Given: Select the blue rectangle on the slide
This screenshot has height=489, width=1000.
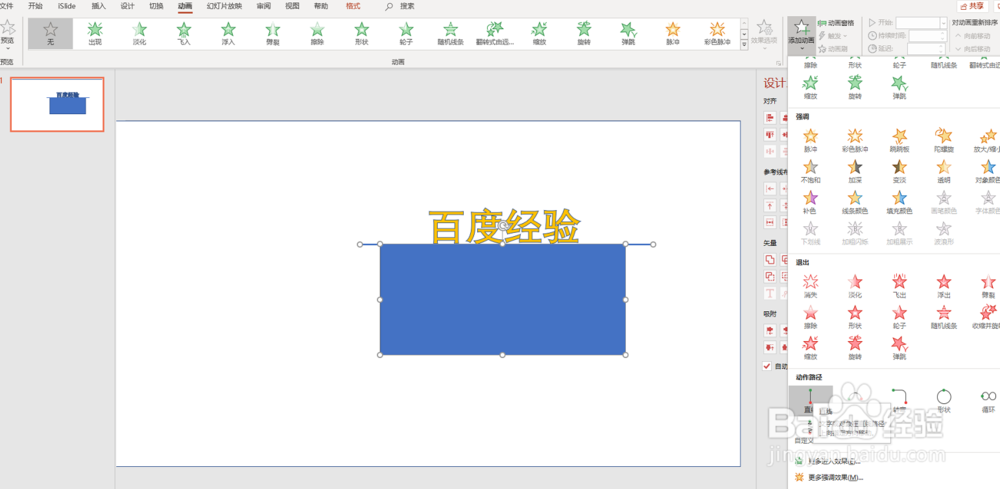Looking at the screenshot, I should click(503, 300).
